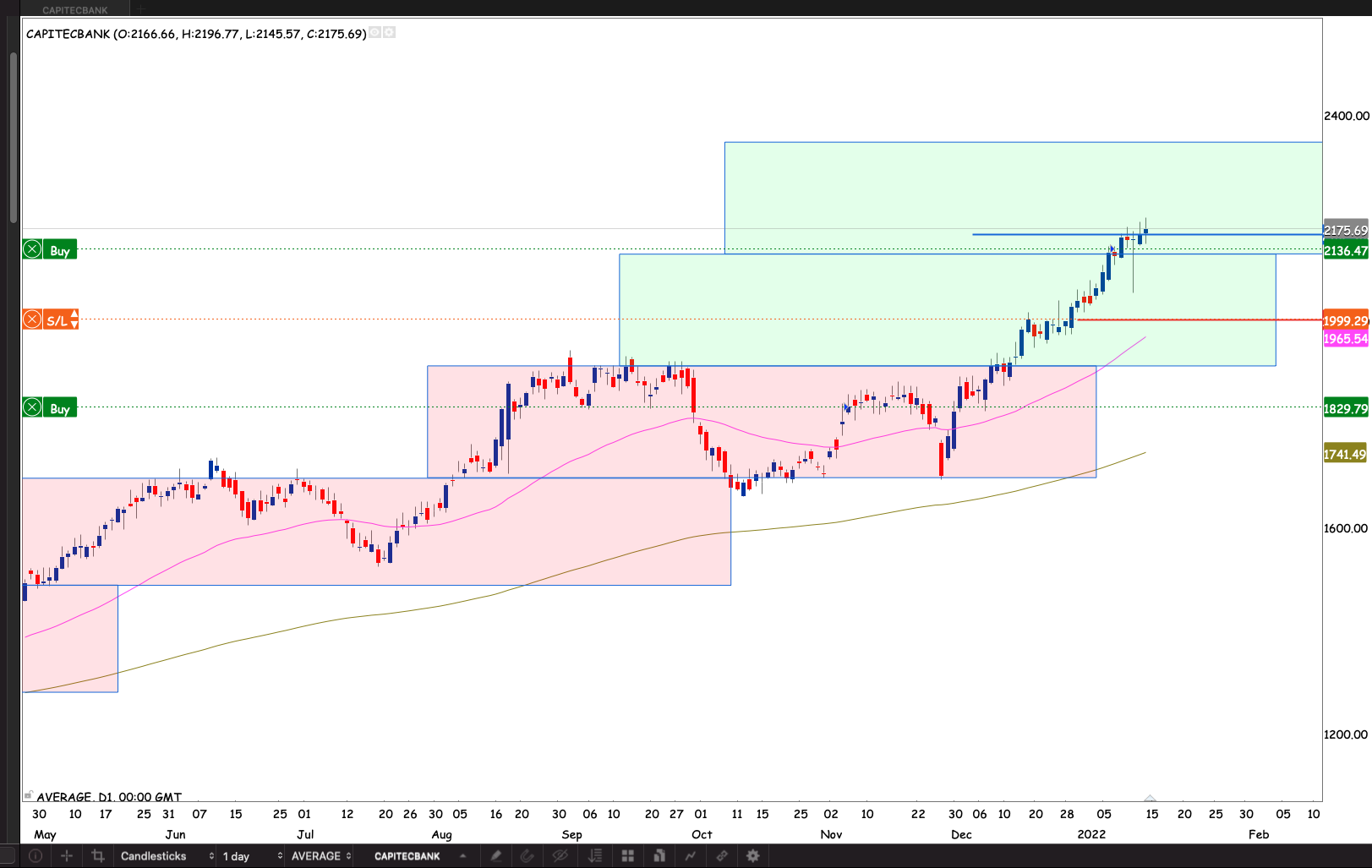The width and height of the screenshot is (1372, 868).
Task: Click the S/L stepper arrows on orange label
Action: click(x=74, y=319)
